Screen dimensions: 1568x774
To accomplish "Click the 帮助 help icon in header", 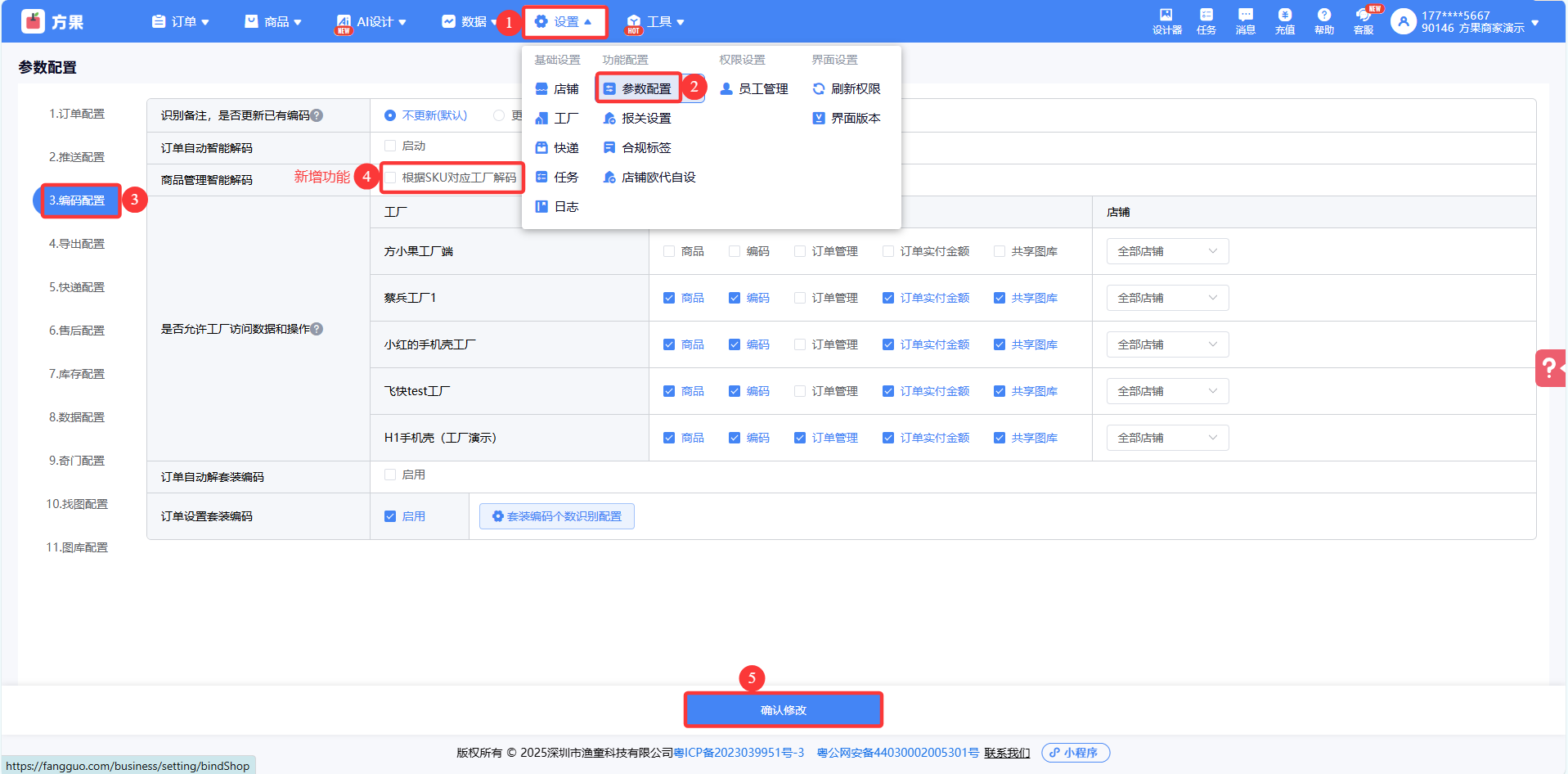I will pos(1323,20).
